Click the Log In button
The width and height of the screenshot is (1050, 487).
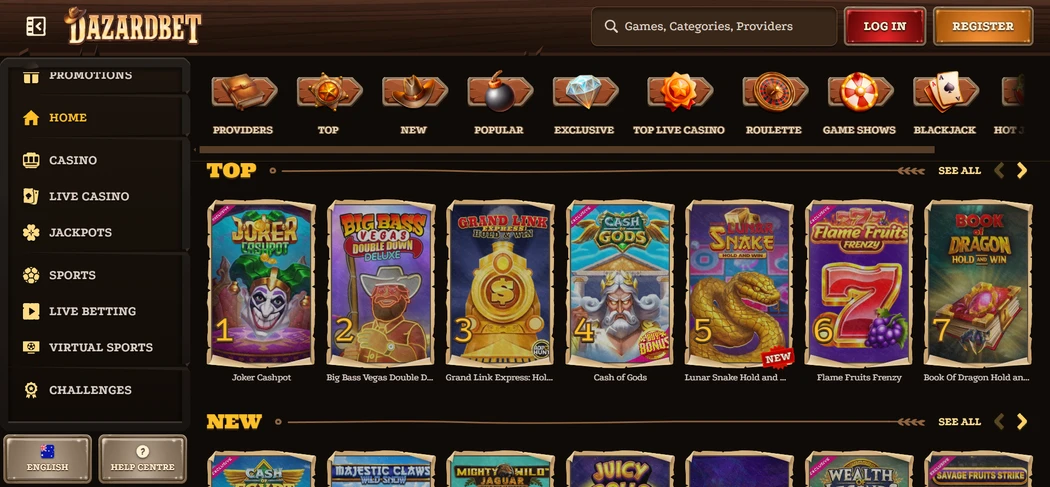pos(885,26)
